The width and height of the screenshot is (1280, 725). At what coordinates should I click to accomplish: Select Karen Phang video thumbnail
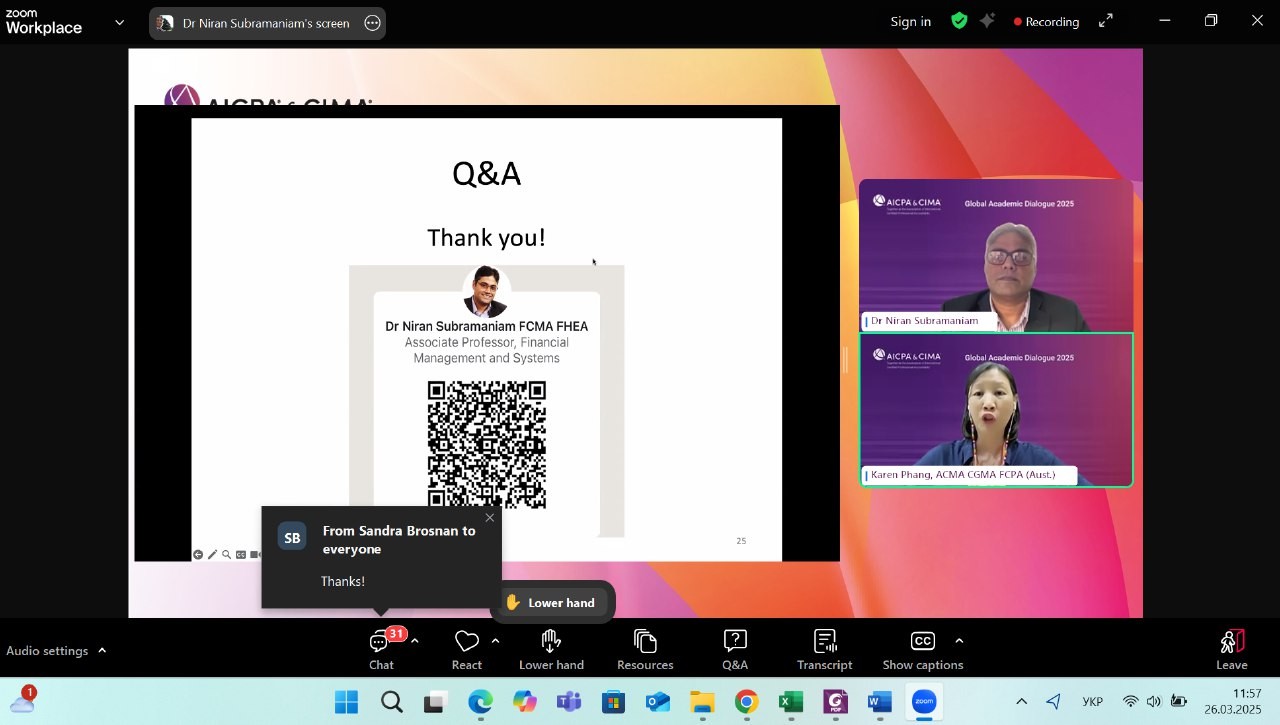(x=996, y=410)
